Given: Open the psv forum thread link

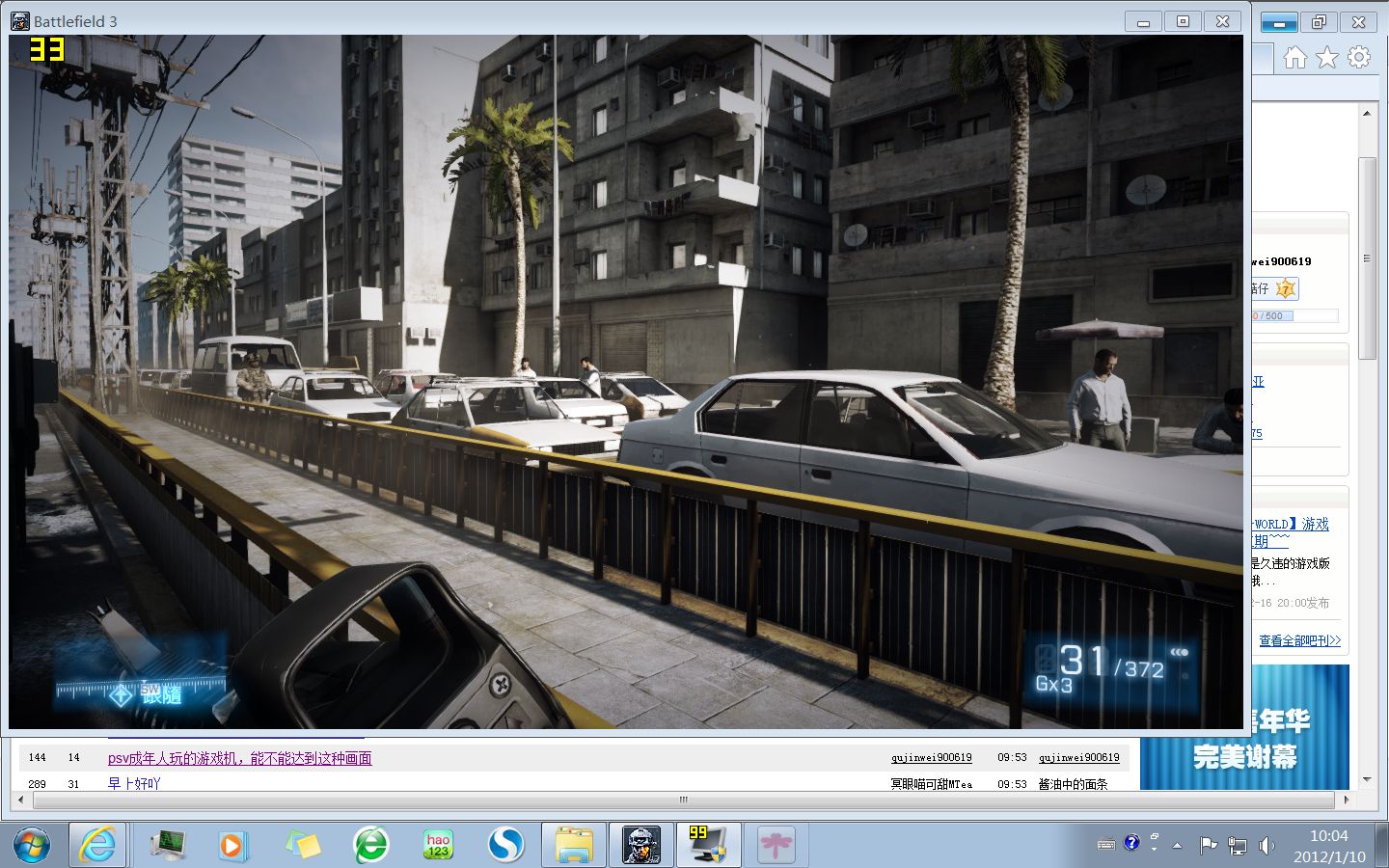Looking at the screenshot, I should [x=239, y=758].
